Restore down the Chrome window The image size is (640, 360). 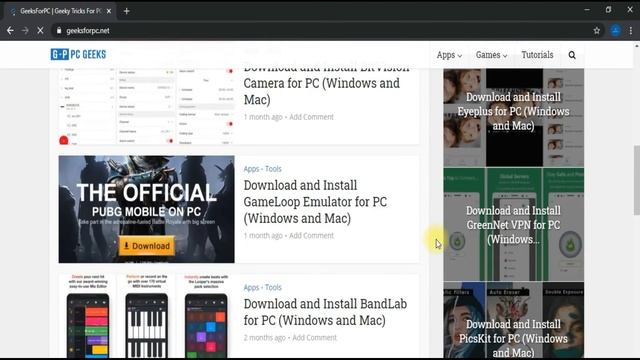[x=609, y=9]
